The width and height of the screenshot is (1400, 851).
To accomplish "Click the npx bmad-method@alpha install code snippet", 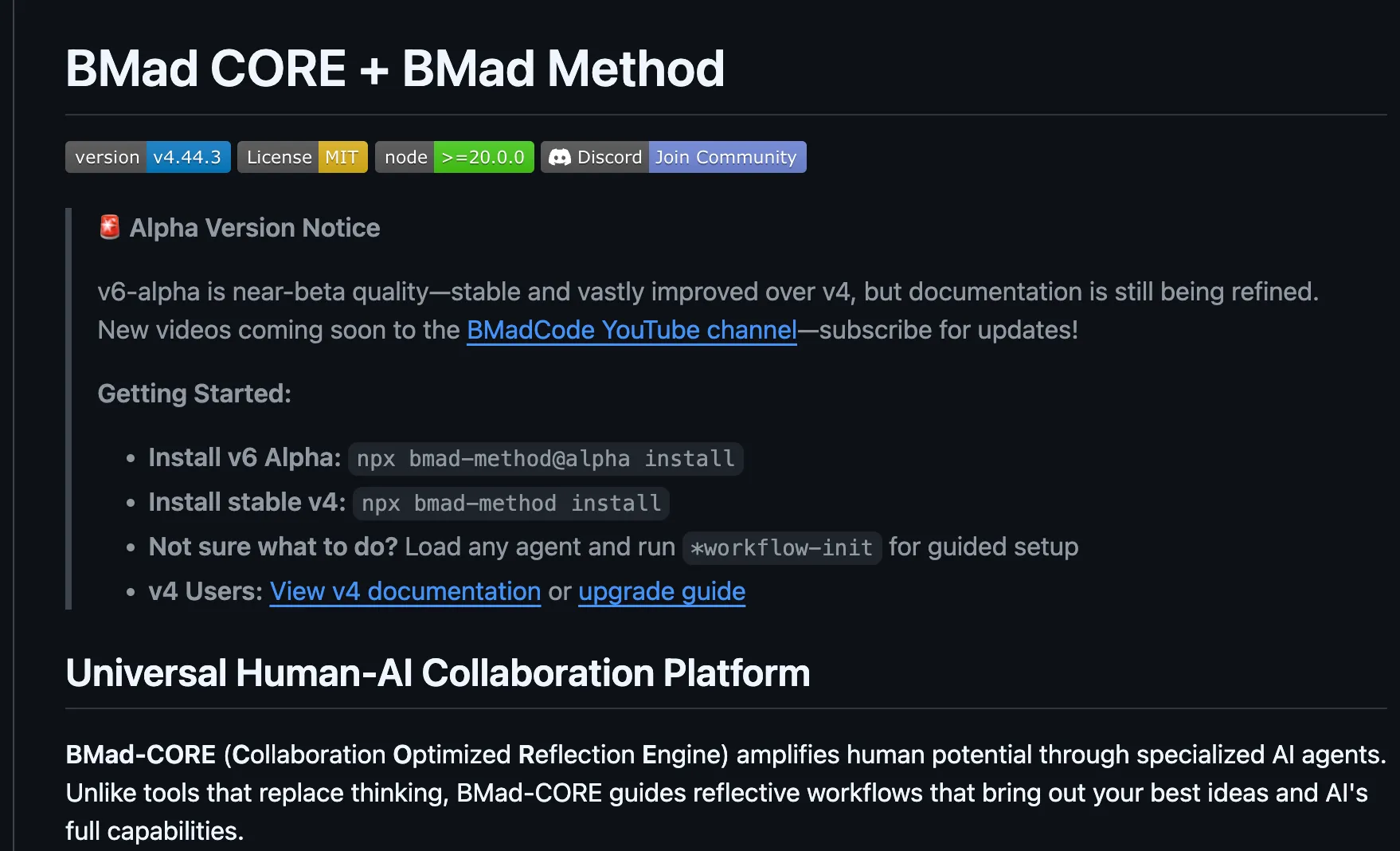I will [546, 459].
